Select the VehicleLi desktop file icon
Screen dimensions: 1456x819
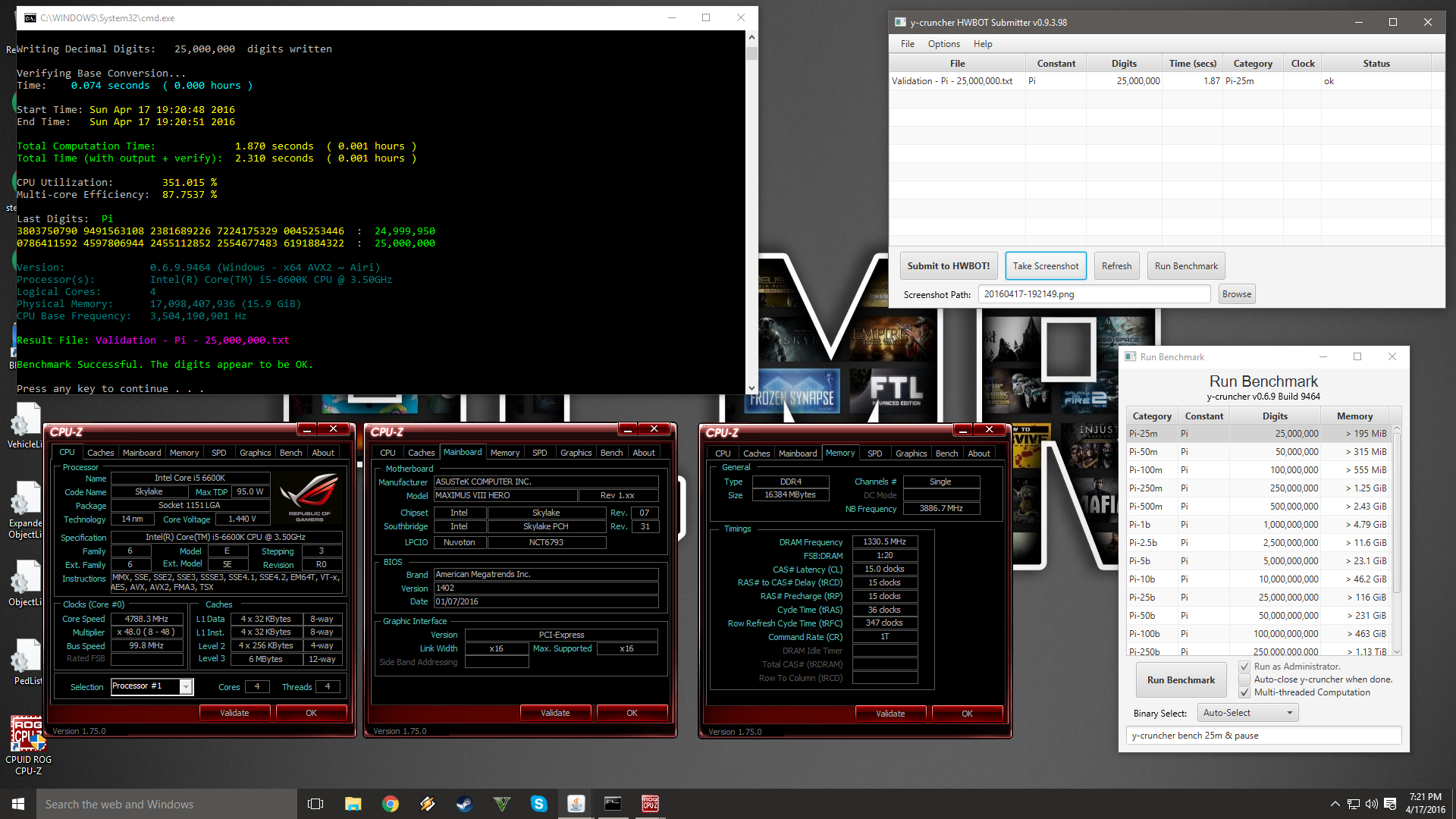pos(25,425)
